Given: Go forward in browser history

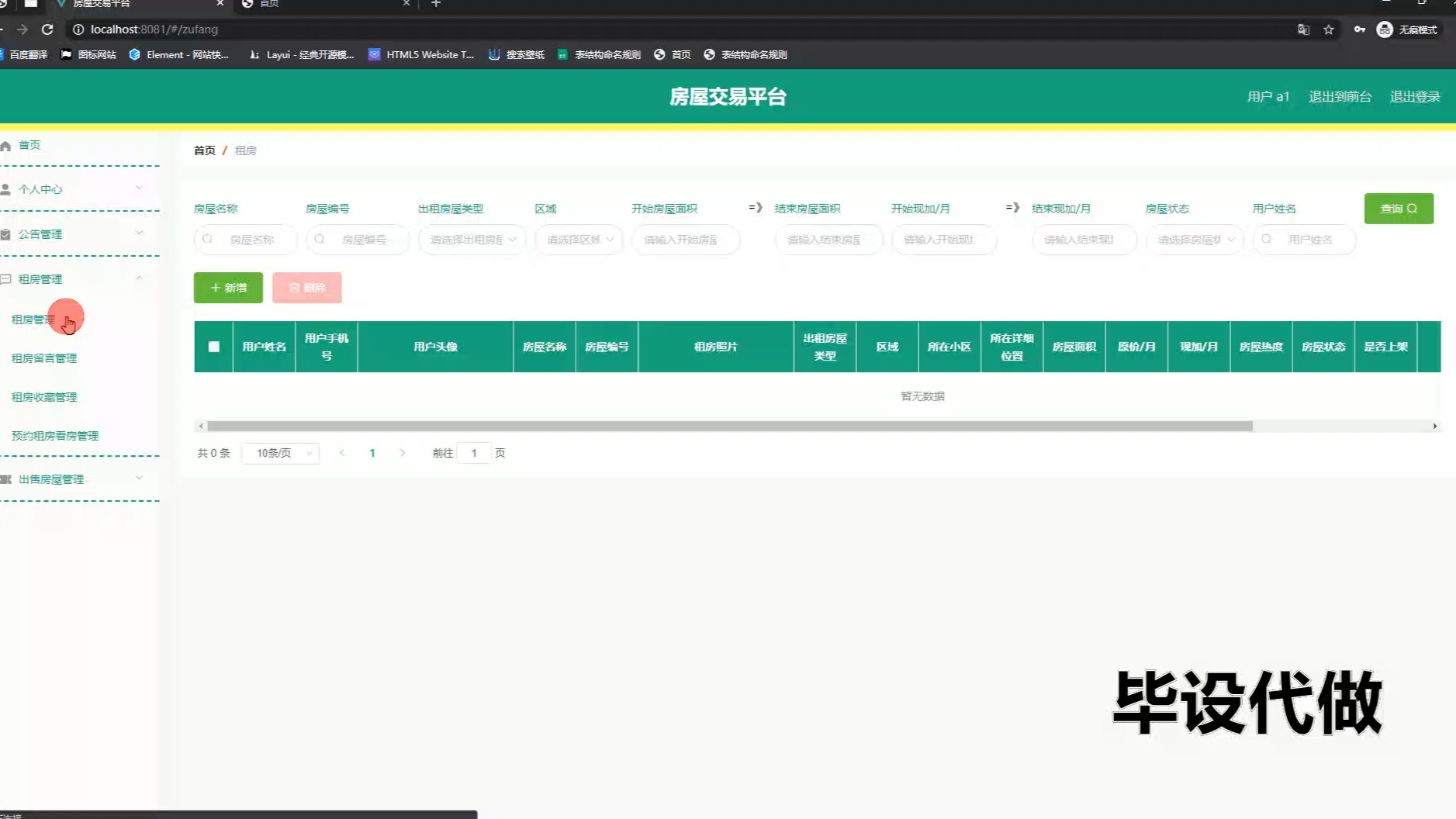Looking at the screenshot, I should point(22,29).
